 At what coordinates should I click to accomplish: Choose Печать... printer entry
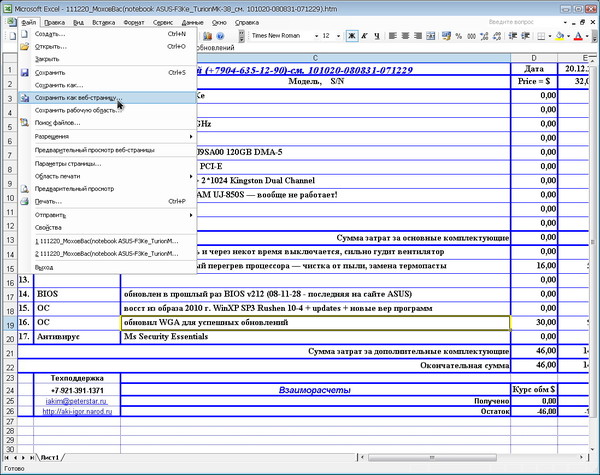tap(108, 201)
